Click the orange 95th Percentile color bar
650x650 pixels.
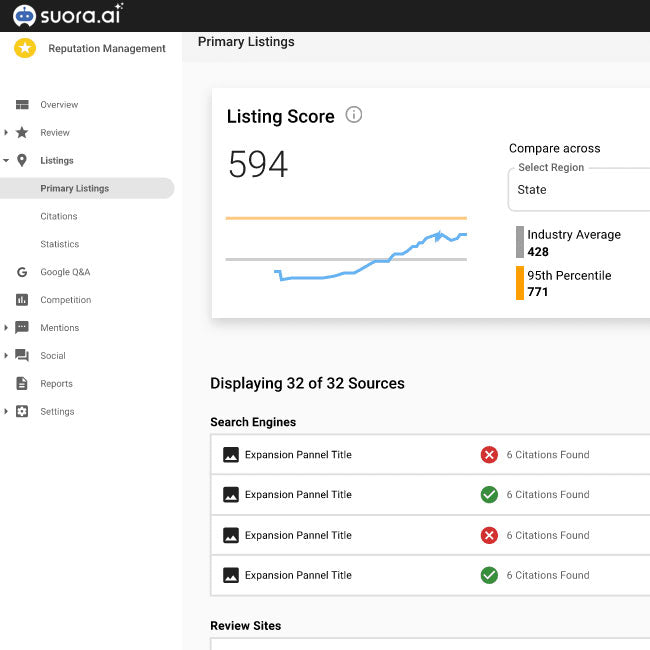[x=520, y=283]
